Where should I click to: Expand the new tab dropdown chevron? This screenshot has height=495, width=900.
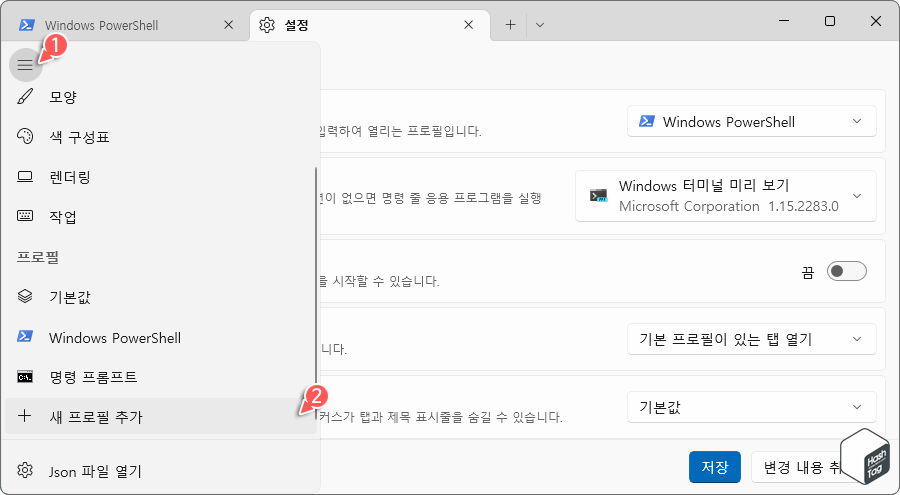[540, 25]
